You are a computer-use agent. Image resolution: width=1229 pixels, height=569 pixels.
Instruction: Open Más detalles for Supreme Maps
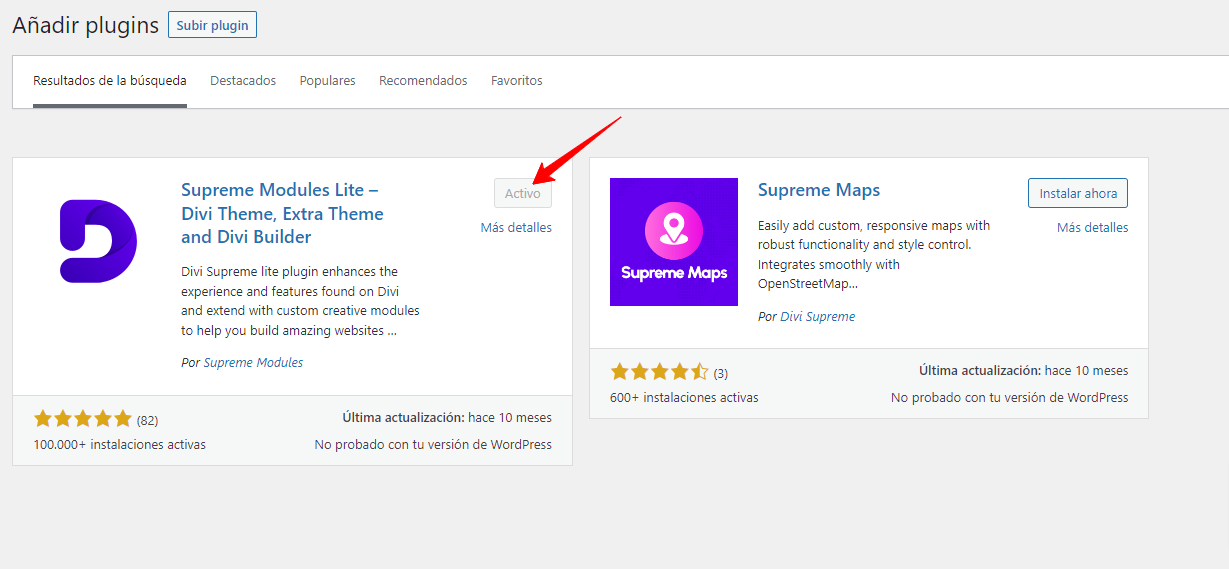[x=1092, y=228]
